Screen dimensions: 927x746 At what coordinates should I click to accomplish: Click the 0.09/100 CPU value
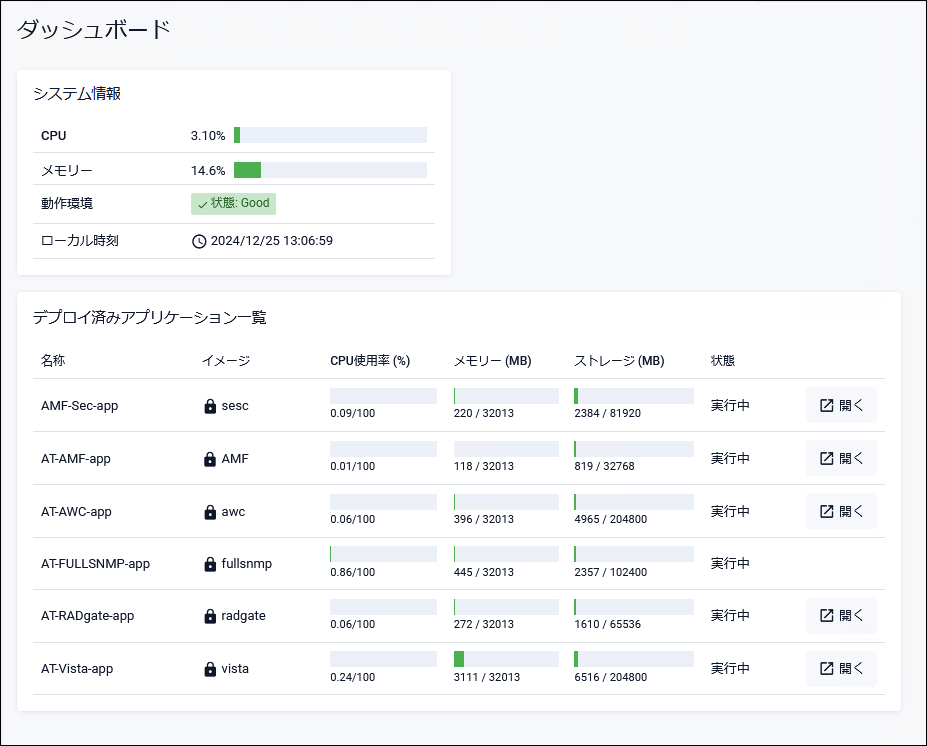pos(352,413)
